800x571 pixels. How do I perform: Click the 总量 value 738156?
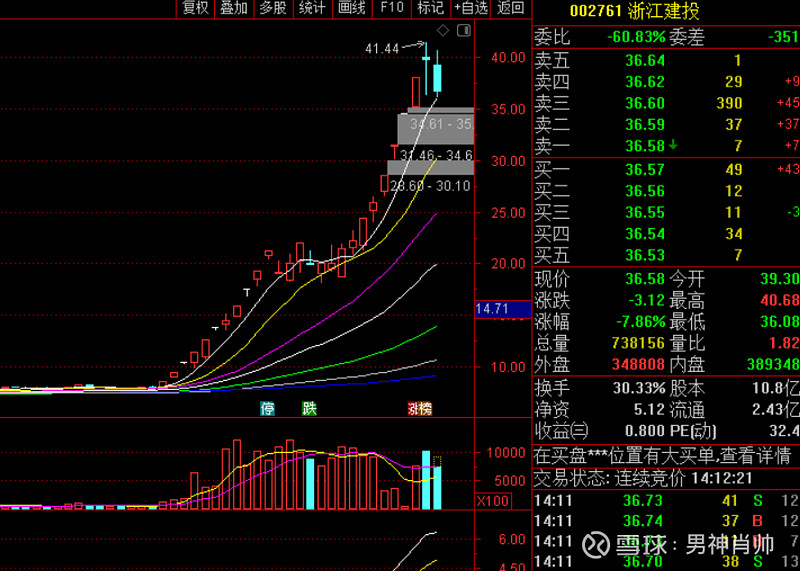click(x=638, y=343)
